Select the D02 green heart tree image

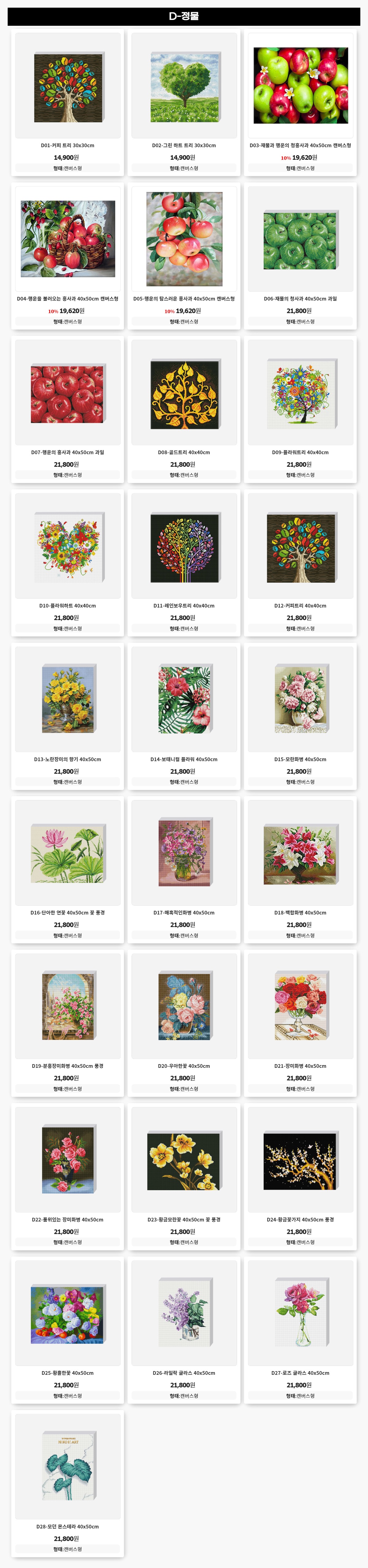point(184,86)
